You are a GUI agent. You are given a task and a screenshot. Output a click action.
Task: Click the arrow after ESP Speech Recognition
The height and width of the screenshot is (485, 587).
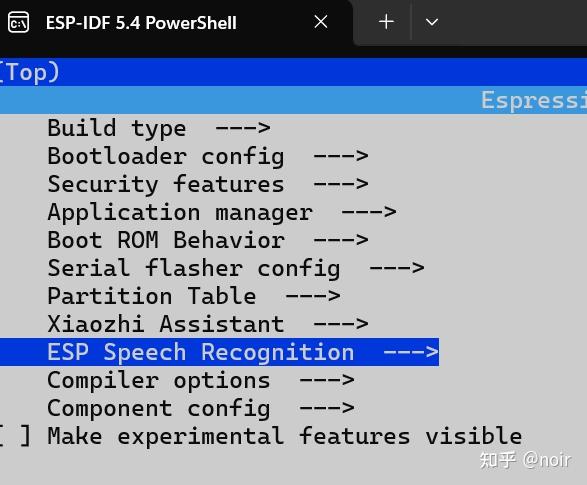(x=411, y=352)
